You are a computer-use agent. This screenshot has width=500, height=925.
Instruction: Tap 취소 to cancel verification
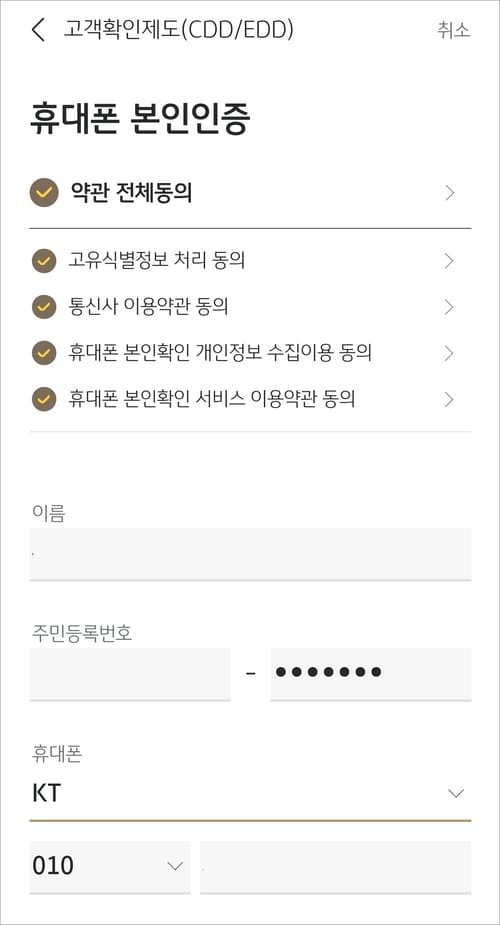(x=453, y=29)
